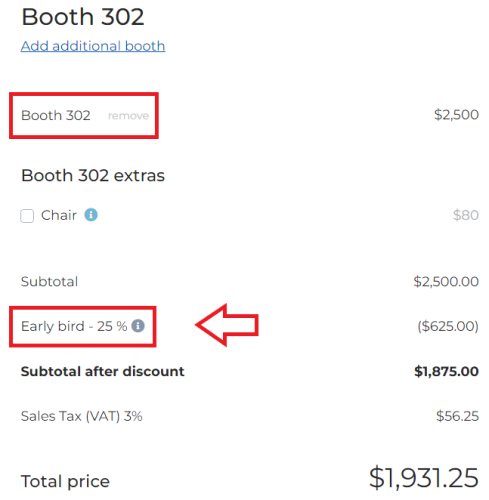Screen dimensions: 489x500
Task: Click the Early bird - 25 % label
Action: [74, 326]
